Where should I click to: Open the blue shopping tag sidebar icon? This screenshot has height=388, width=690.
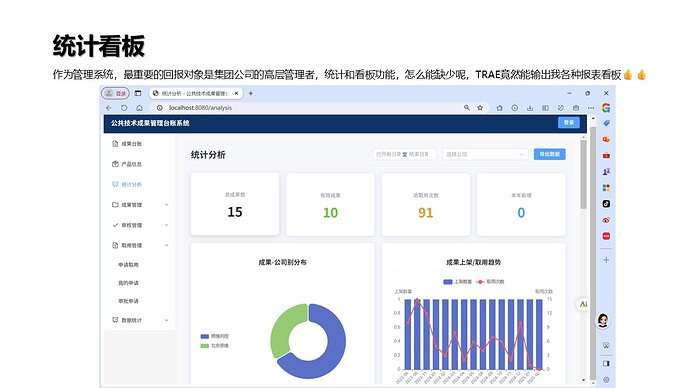[x=606, y=124]
